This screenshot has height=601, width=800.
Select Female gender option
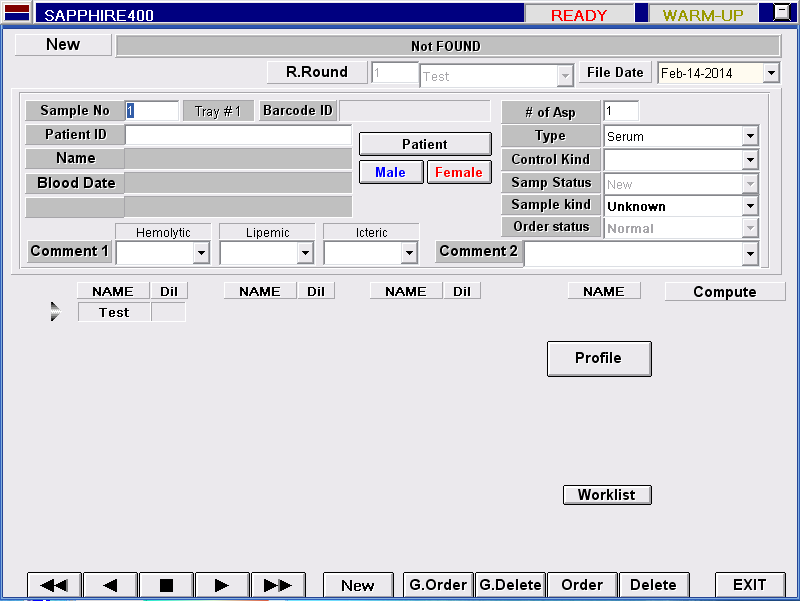point(459,172)
